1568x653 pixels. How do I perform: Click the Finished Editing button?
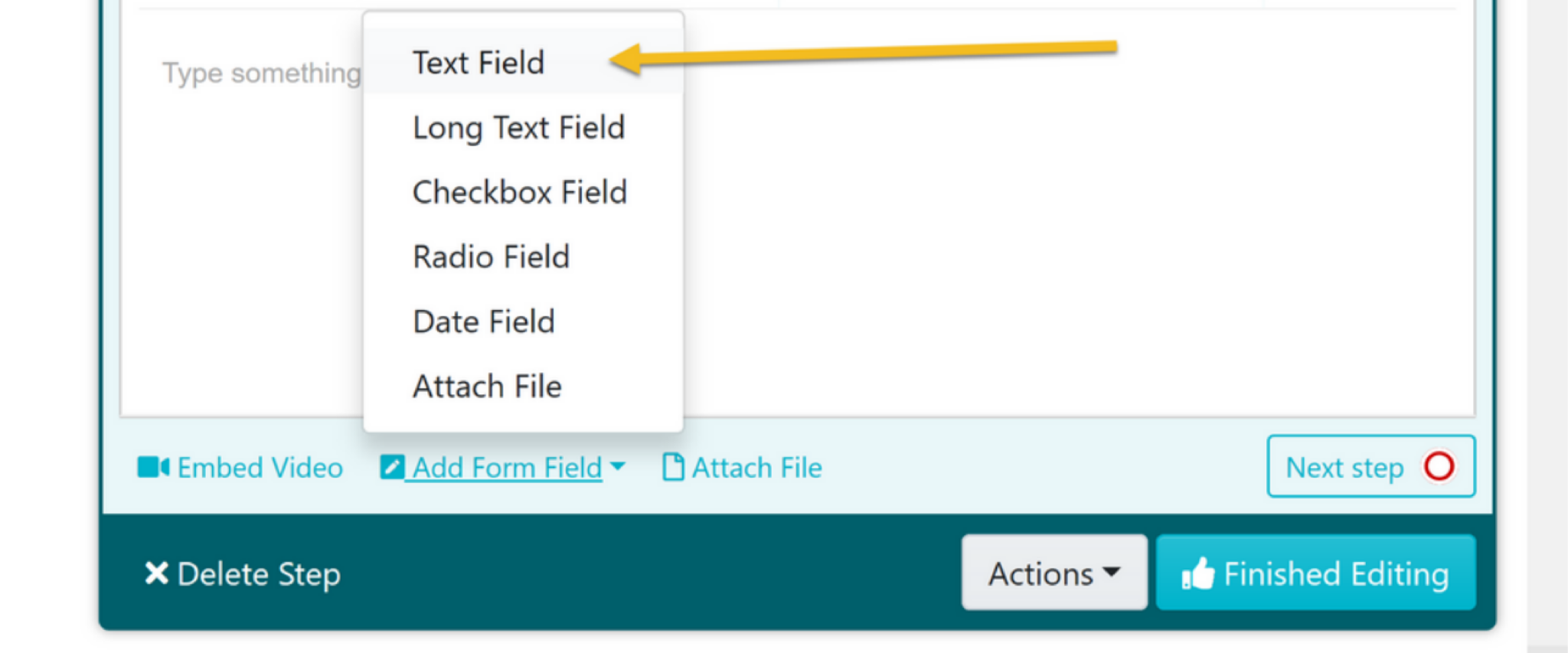(x=1315, y=573)
